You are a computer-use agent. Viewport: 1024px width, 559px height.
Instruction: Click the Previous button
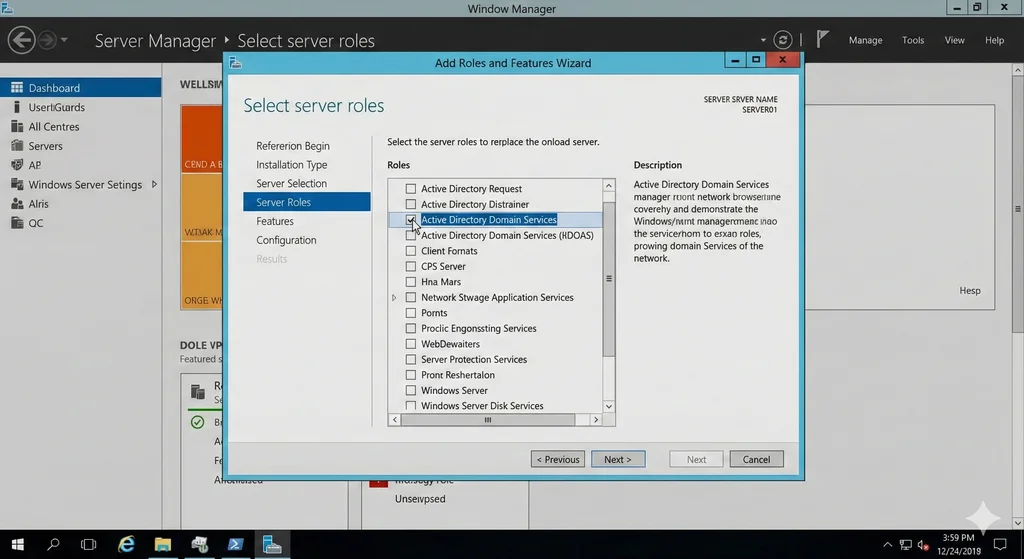558,459
